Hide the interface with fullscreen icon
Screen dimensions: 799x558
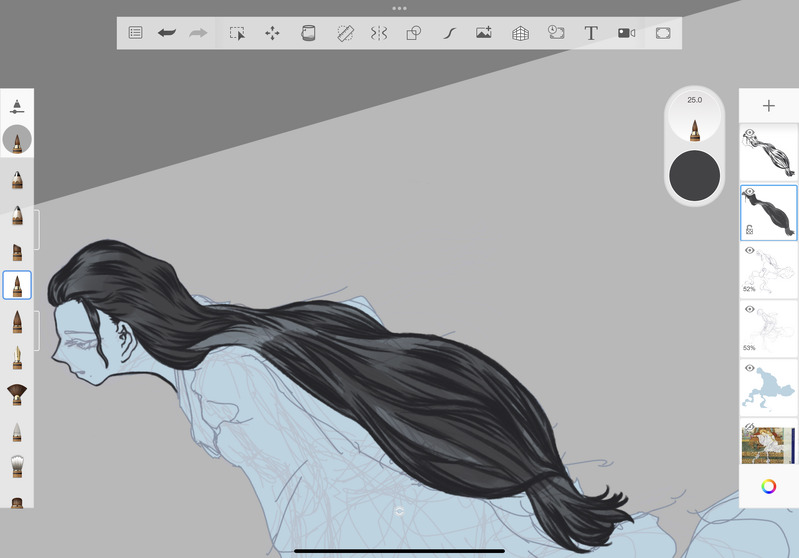[663, 34]
